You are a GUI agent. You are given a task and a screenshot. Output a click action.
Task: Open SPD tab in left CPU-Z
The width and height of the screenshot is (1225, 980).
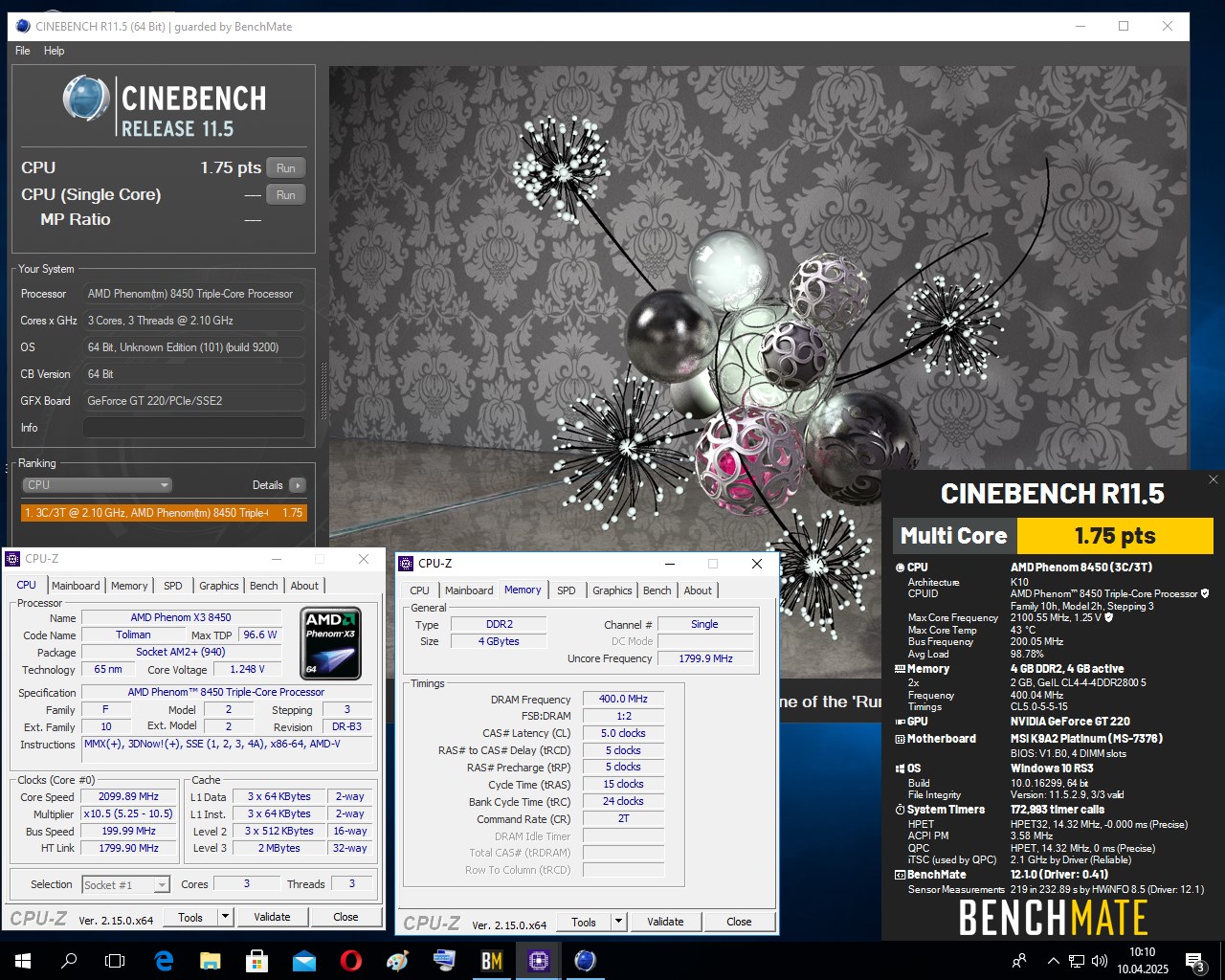point(173,586)
